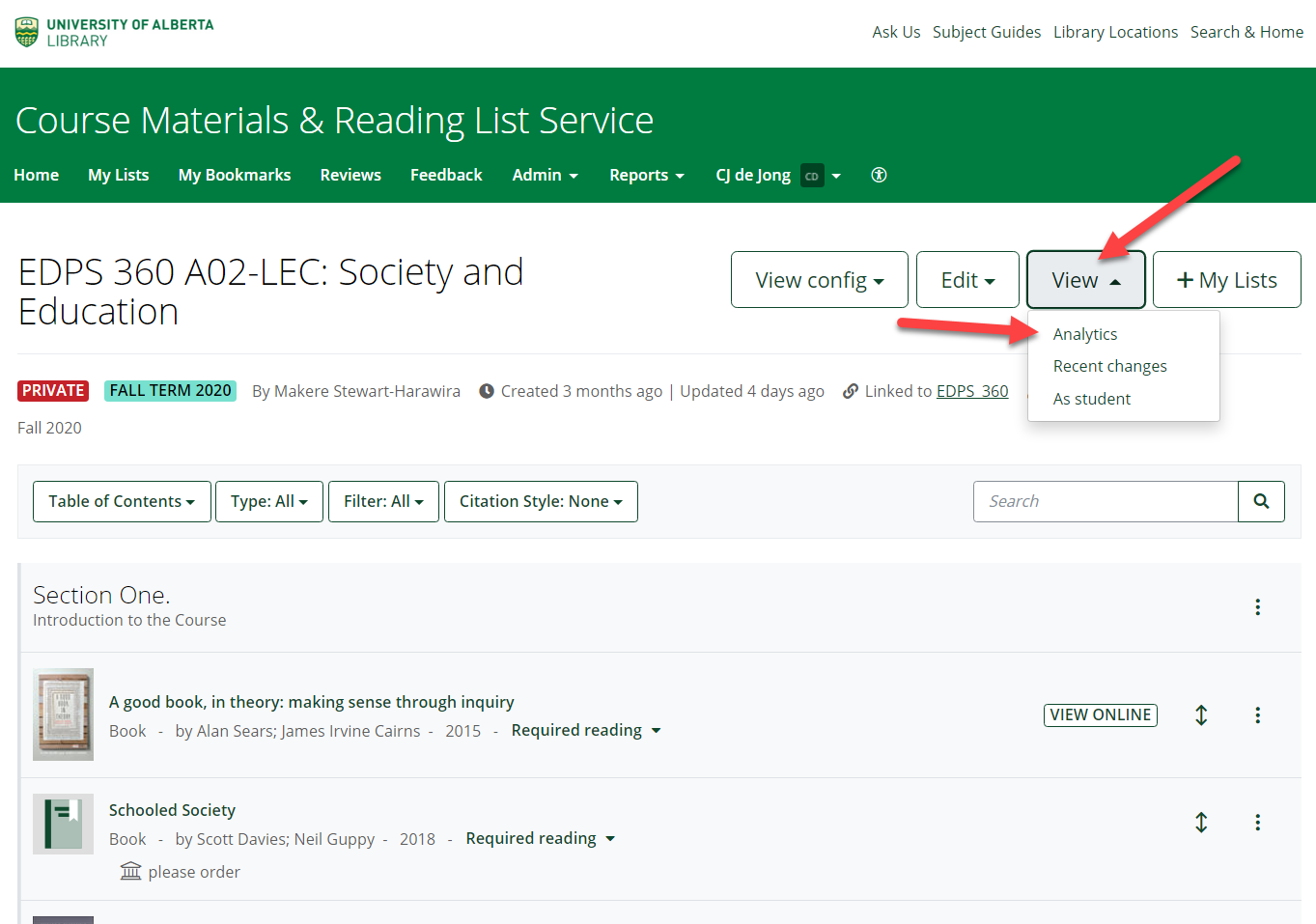Click the authors Alan Sears; James Irvine Cairns
Viewport: 1316px width, 924px height.
coord(308,731)
